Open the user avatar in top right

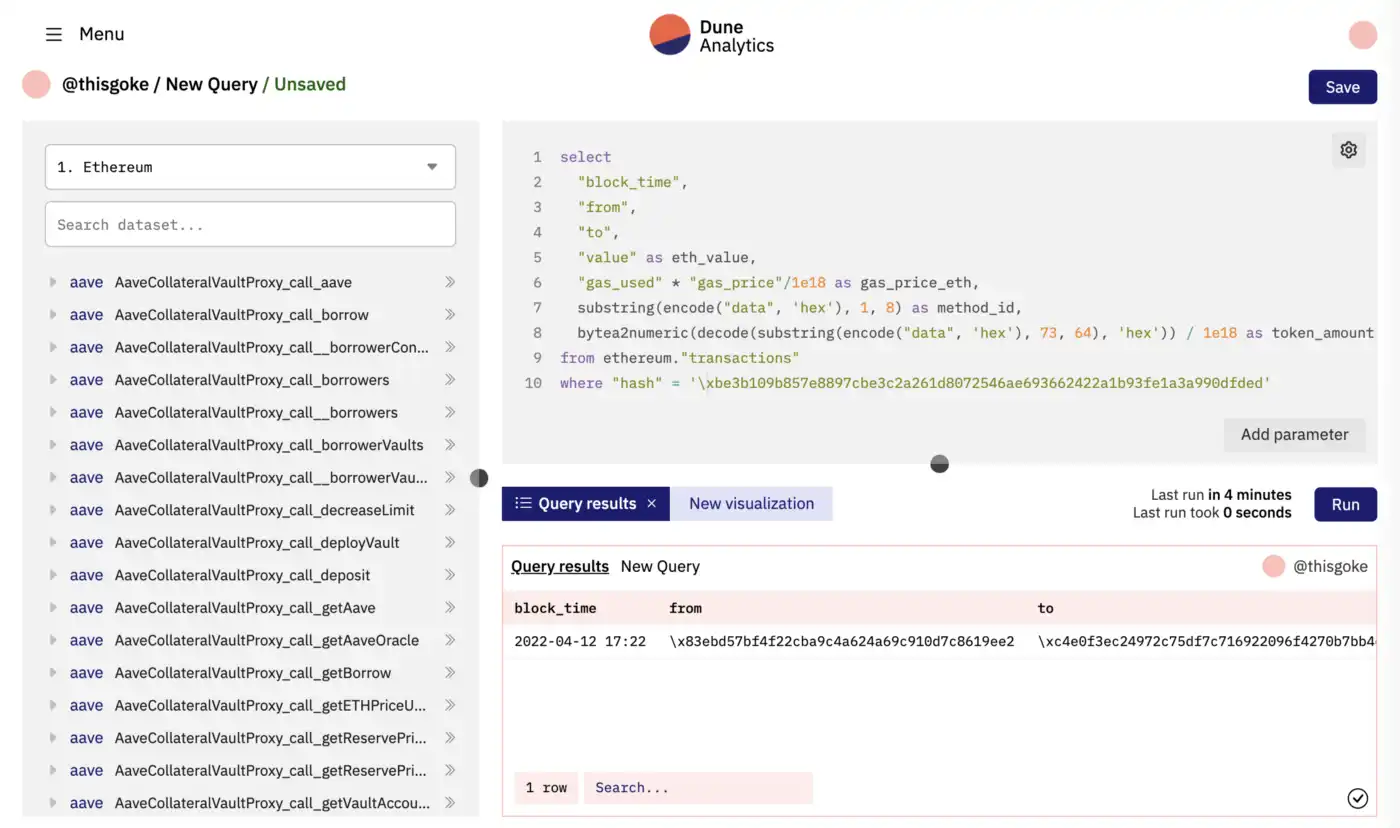[x=1362, y=35]
